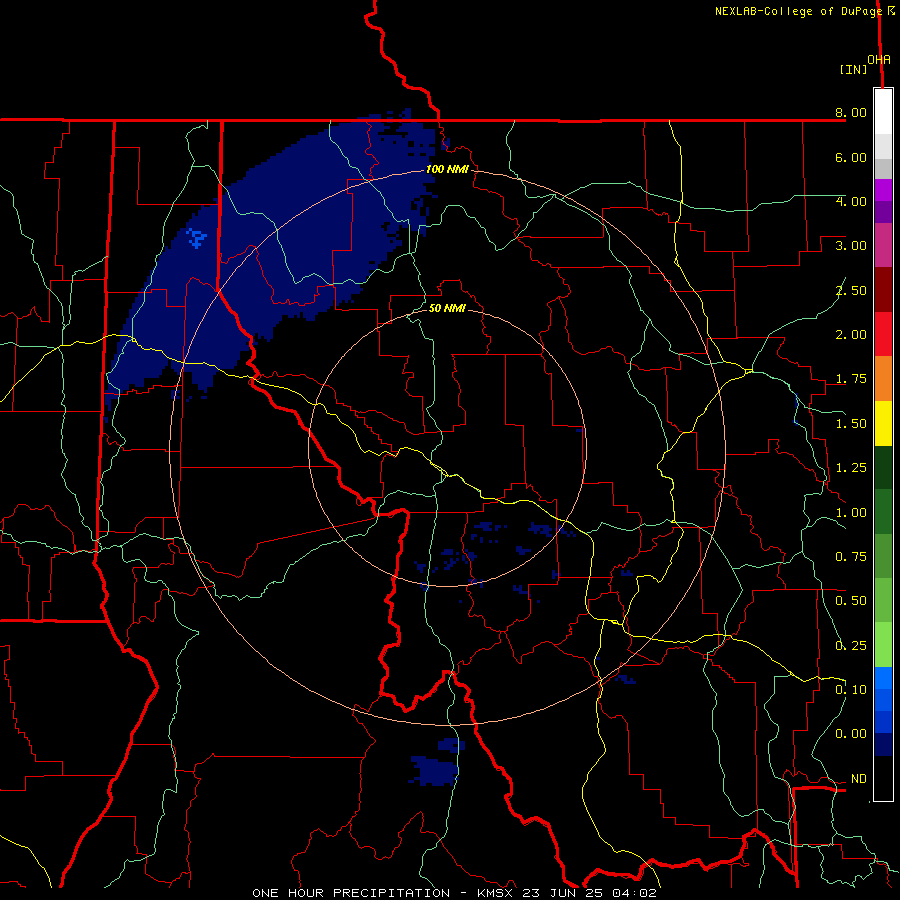Click the 50 NMI range ring label
The width and height of the screenshot is (900, 900).
click(447, 308)
